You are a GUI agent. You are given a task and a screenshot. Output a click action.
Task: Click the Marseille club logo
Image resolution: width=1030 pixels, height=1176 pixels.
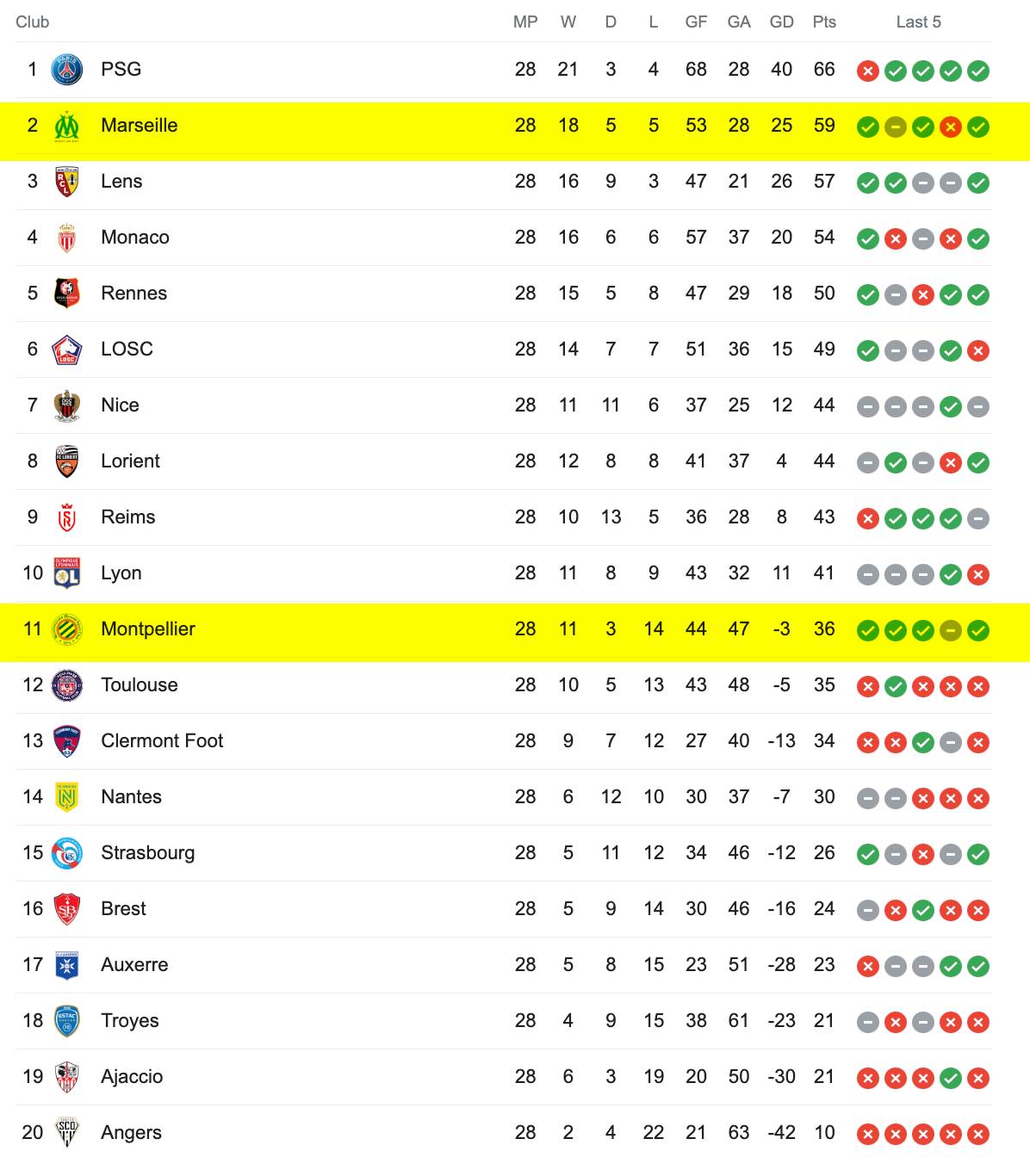66,126
